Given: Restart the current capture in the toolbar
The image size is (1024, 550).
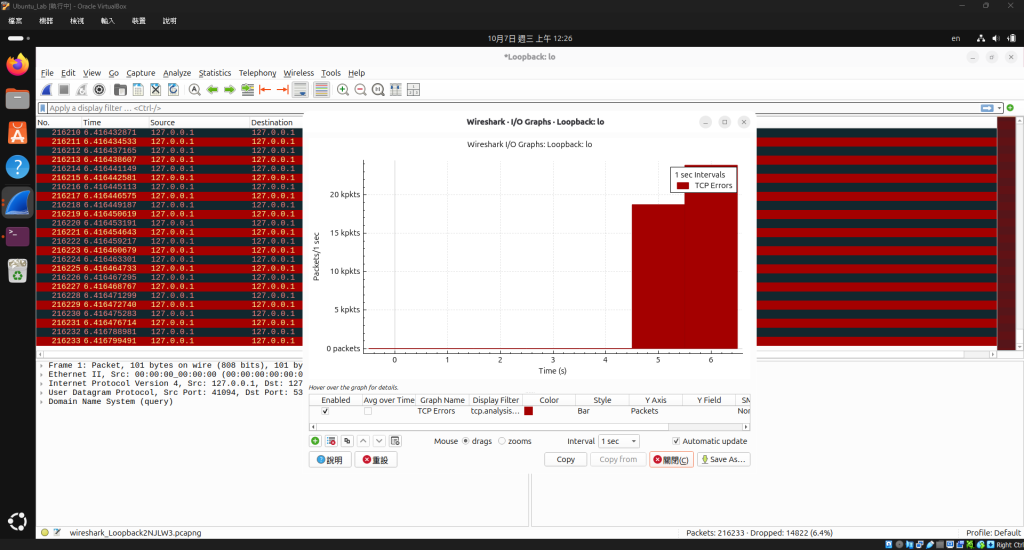Looking at the screenshot, I should click(x=82, y=89).
